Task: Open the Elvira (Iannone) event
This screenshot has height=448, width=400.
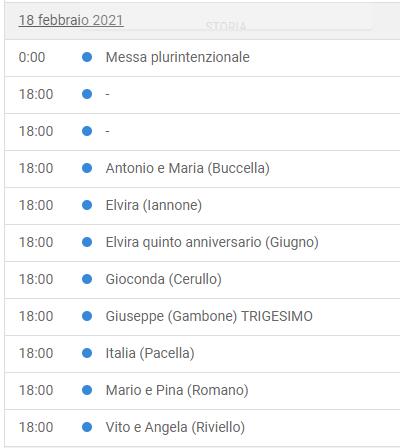Action: (x=154, y=205)
